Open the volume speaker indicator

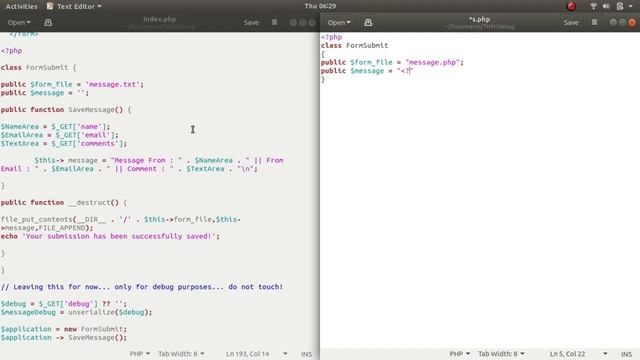606,6
